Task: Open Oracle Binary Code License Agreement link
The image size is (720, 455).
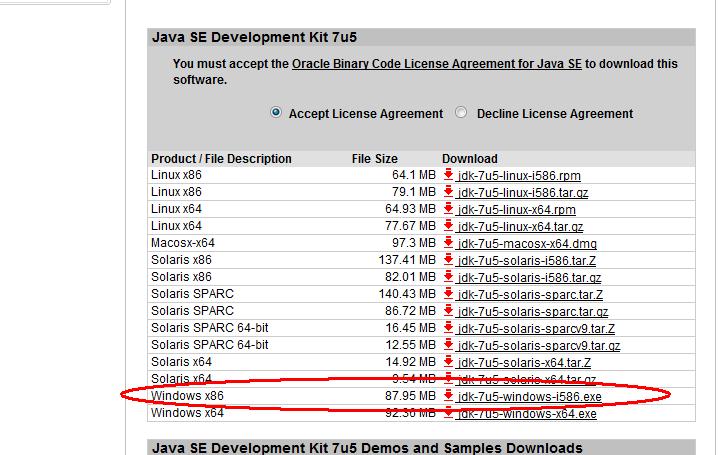Action: tap(437, 64)
